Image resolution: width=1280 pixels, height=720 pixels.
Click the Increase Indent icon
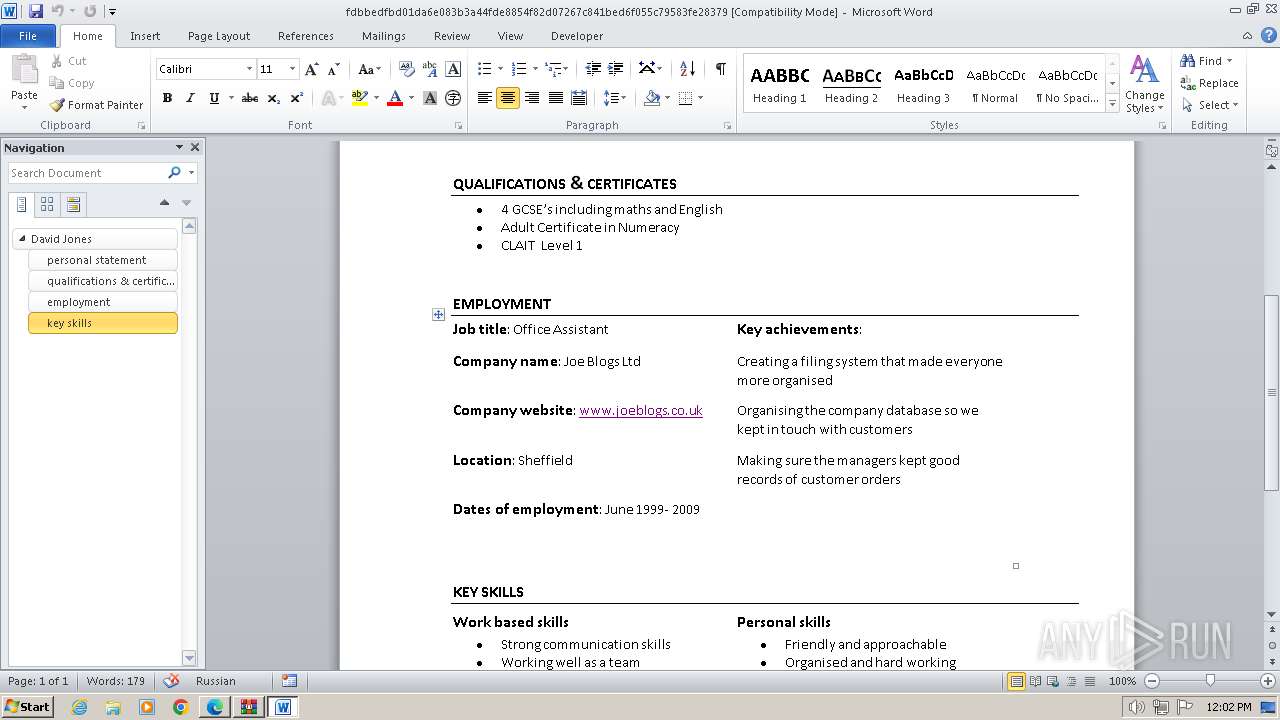tap(616, 69)
